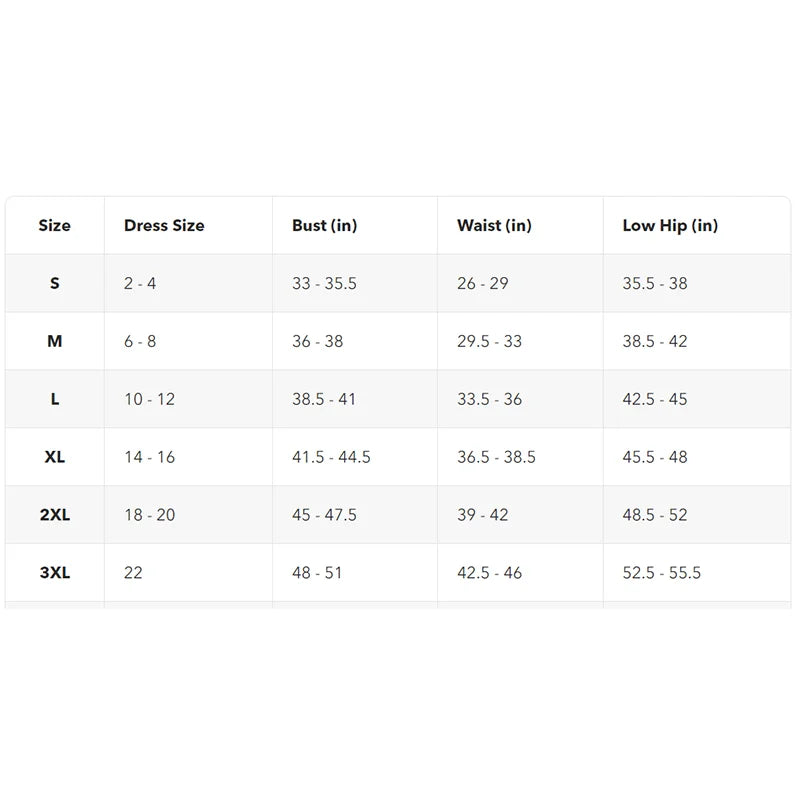Select the M size row label
Viewport: 800px width, 800px height.
[x=55, y=342]
